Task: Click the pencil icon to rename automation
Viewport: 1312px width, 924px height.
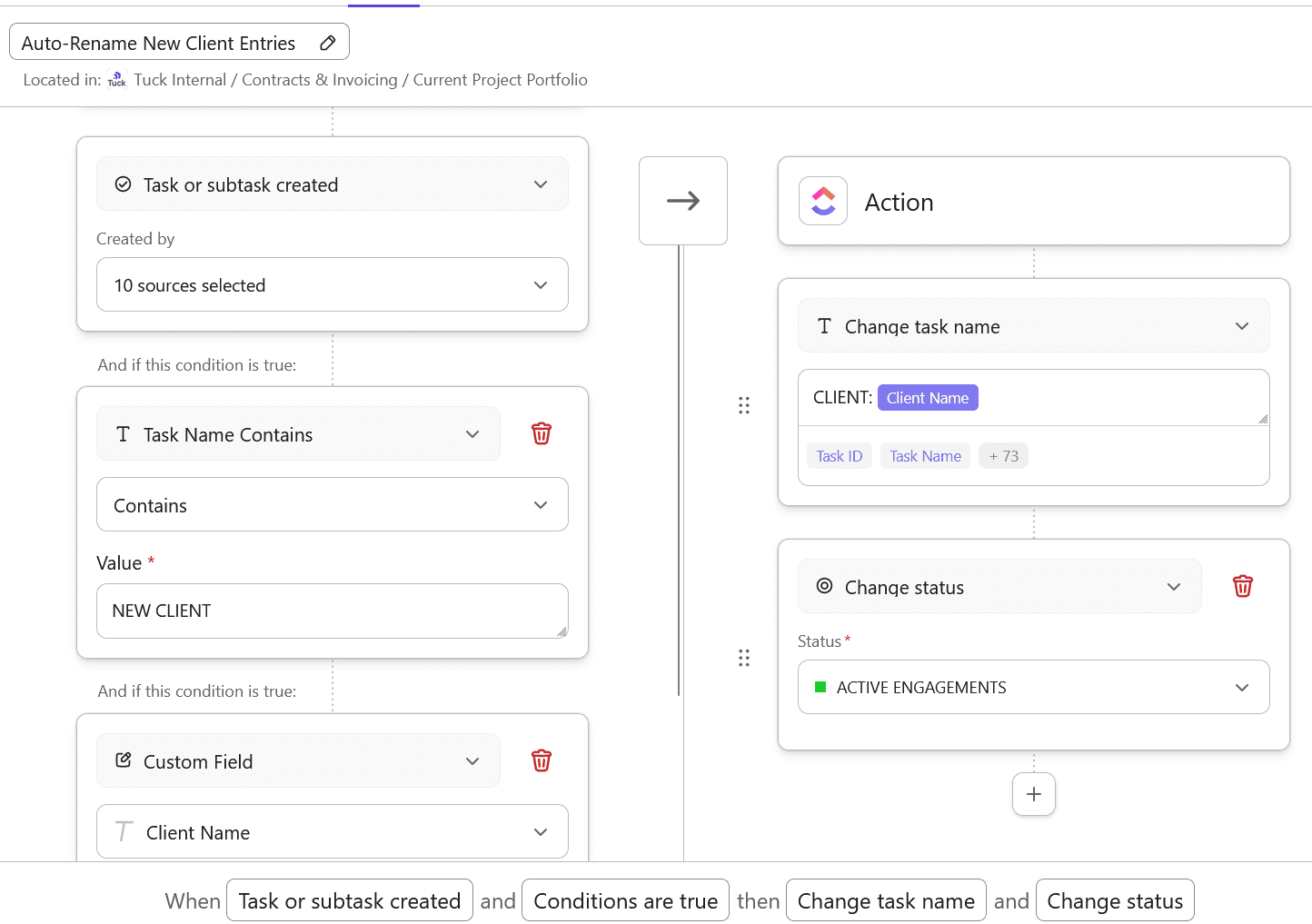Action: coord(328,43)
